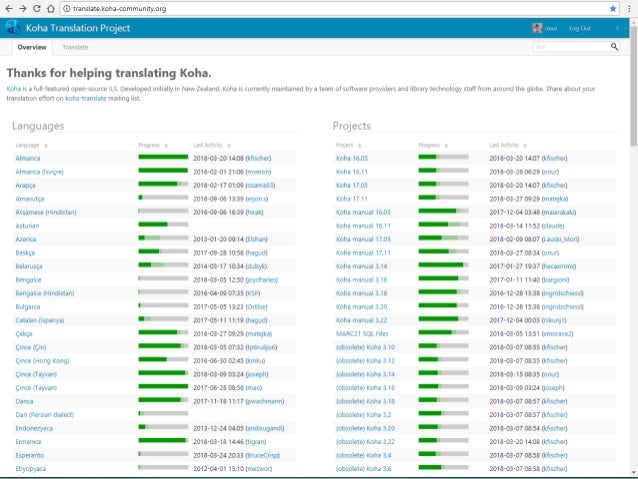Open user onur in the Koha 16.11 row
Viewport: 638px width, 479px height.
point(551,172)
